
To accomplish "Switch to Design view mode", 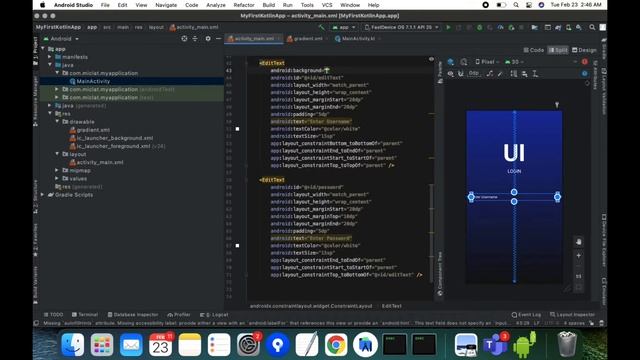I will (584, 50).
